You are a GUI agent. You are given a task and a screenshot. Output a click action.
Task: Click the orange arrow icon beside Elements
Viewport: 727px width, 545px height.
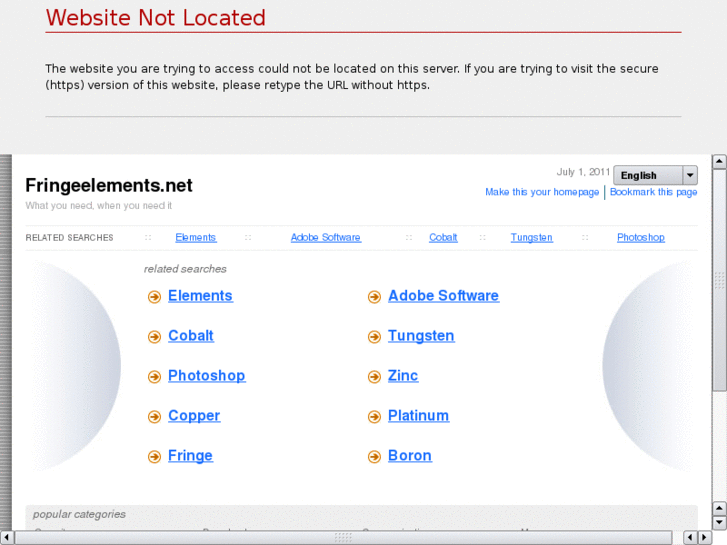(x=154, y=297)
